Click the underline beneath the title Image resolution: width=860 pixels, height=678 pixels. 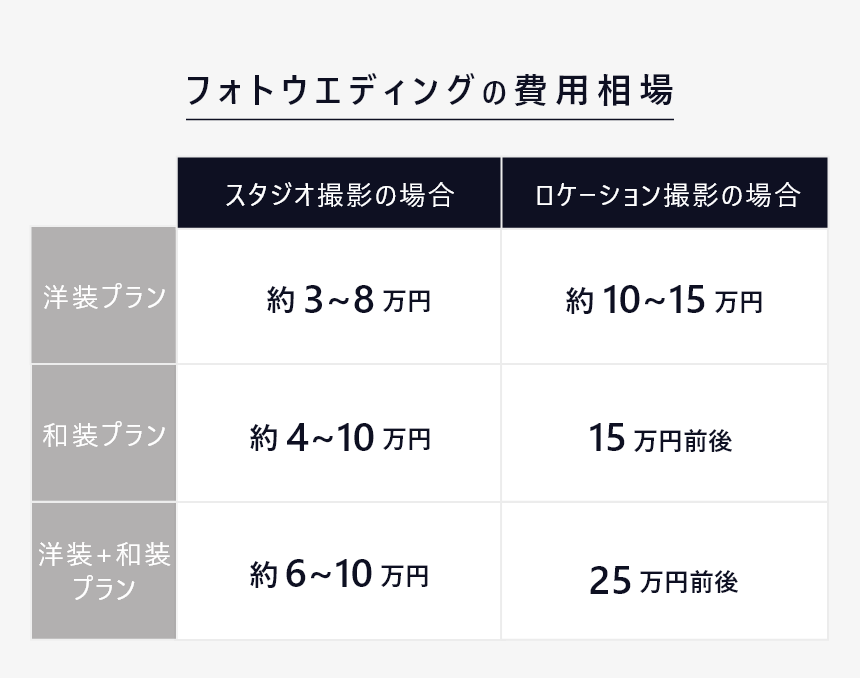click(429, 119)
